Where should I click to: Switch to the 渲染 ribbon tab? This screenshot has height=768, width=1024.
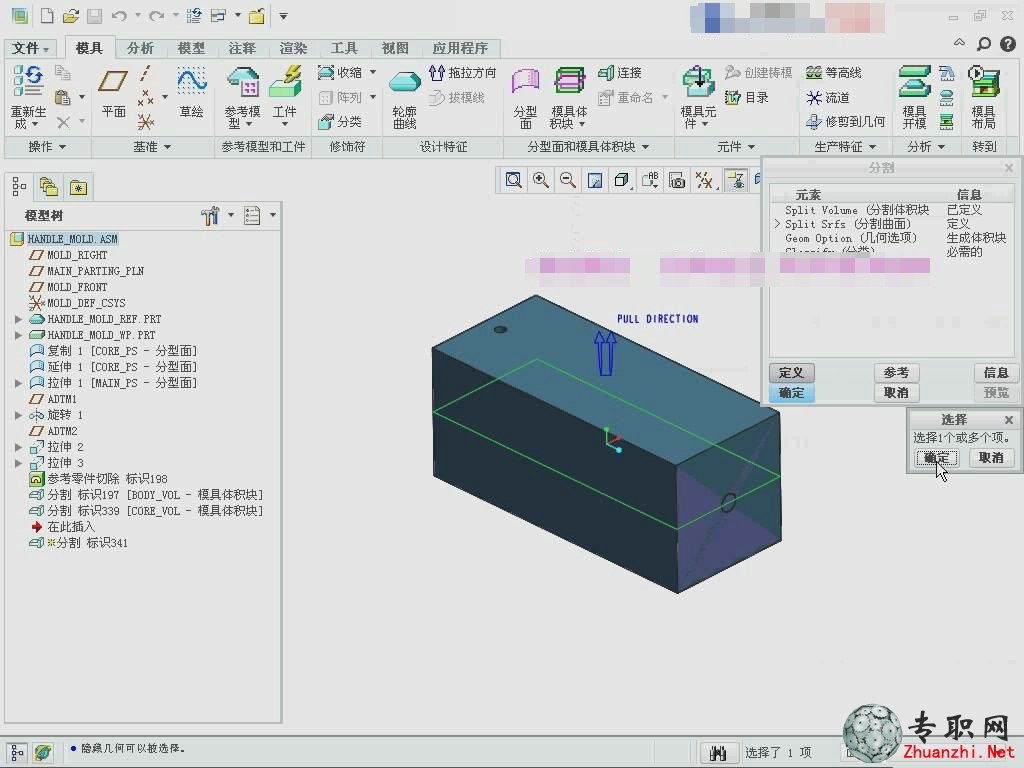click(x=293, y=48)
